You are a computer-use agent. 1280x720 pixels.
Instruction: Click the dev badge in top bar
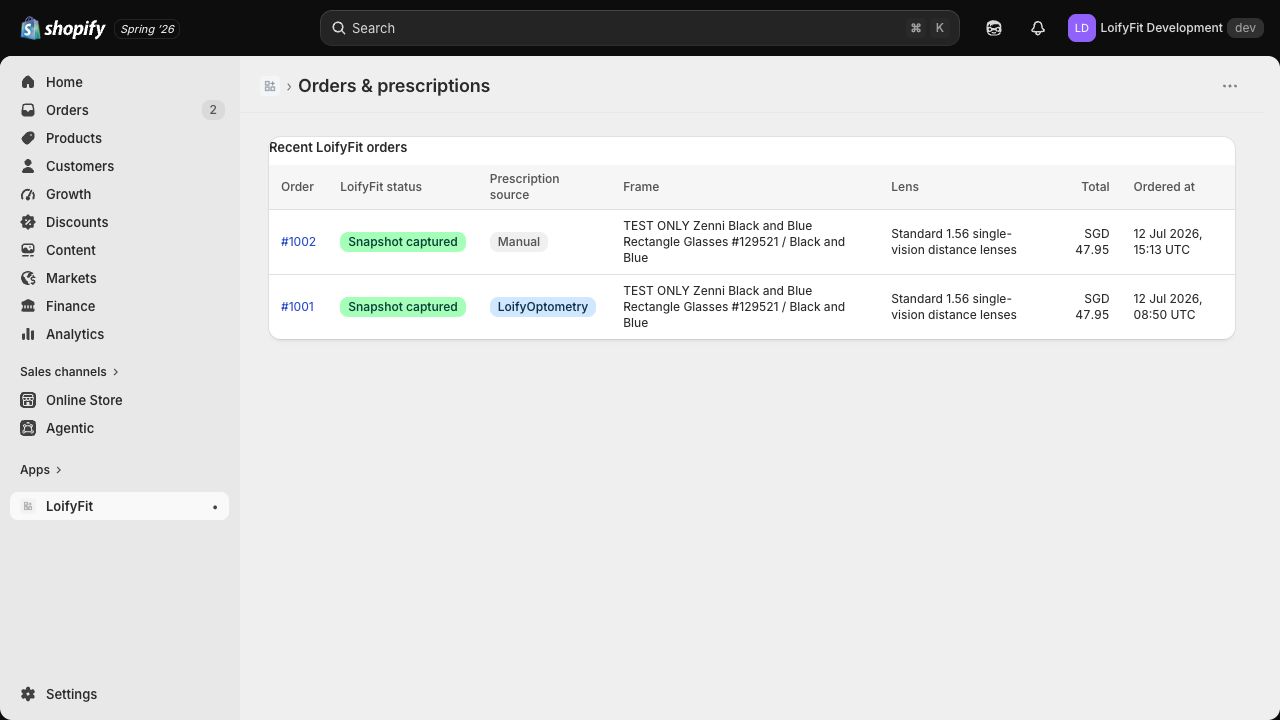tap(1245, 28)
